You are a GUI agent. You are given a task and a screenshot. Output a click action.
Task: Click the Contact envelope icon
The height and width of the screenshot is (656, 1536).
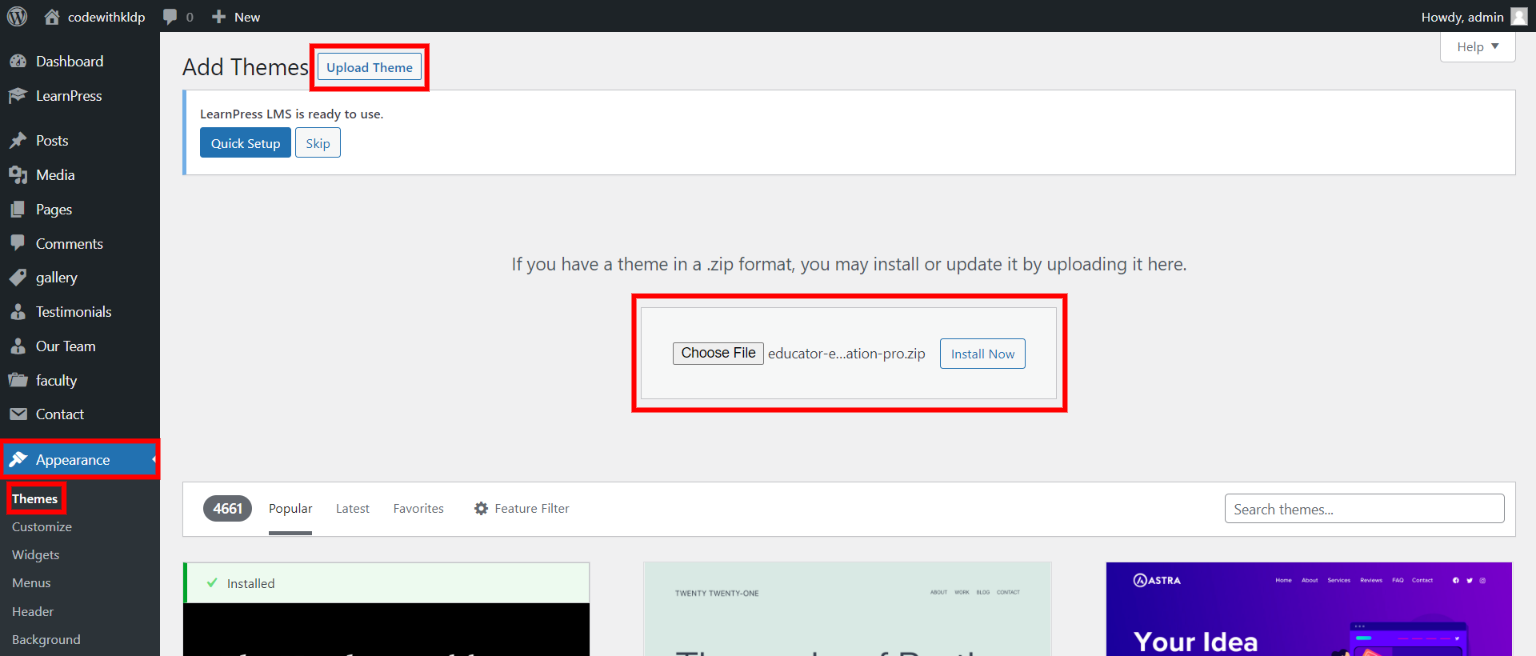click(18, 414)
